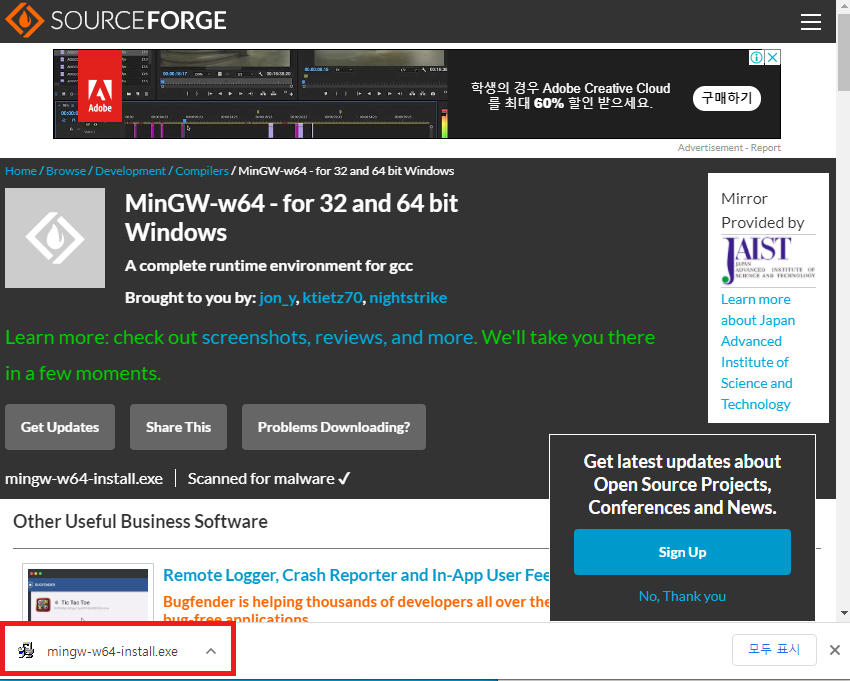Viewport: 850px width, 681px height.
Task: Close the downloads bar with X
Action: click(x=835, y=650)
